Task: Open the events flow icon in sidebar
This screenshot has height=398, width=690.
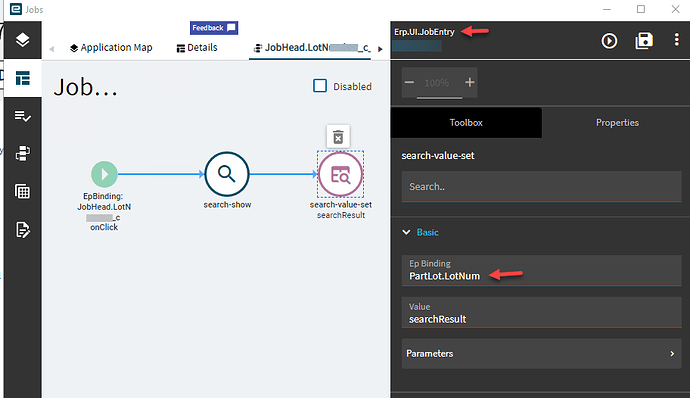Action: point(22,154)
